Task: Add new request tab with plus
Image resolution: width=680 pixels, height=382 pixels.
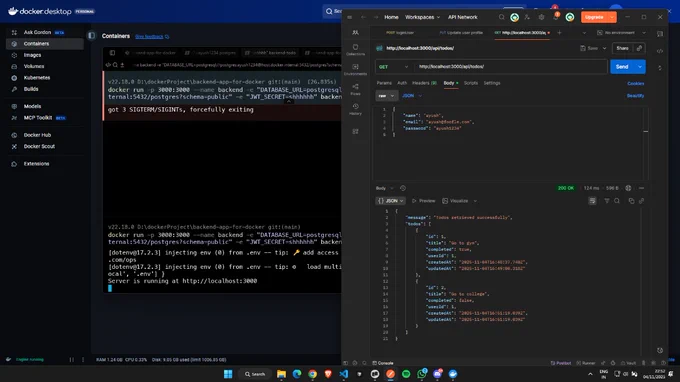Action: [559, 33]
